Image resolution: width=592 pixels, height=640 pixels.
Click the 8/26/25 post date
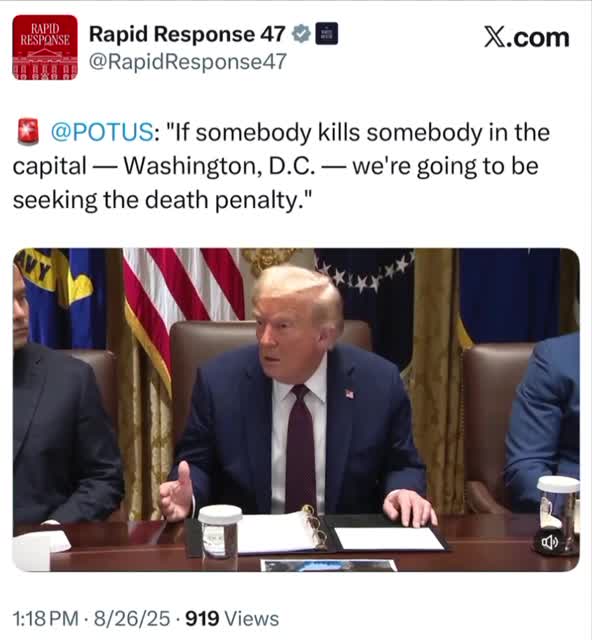click(x=132, y=618)
